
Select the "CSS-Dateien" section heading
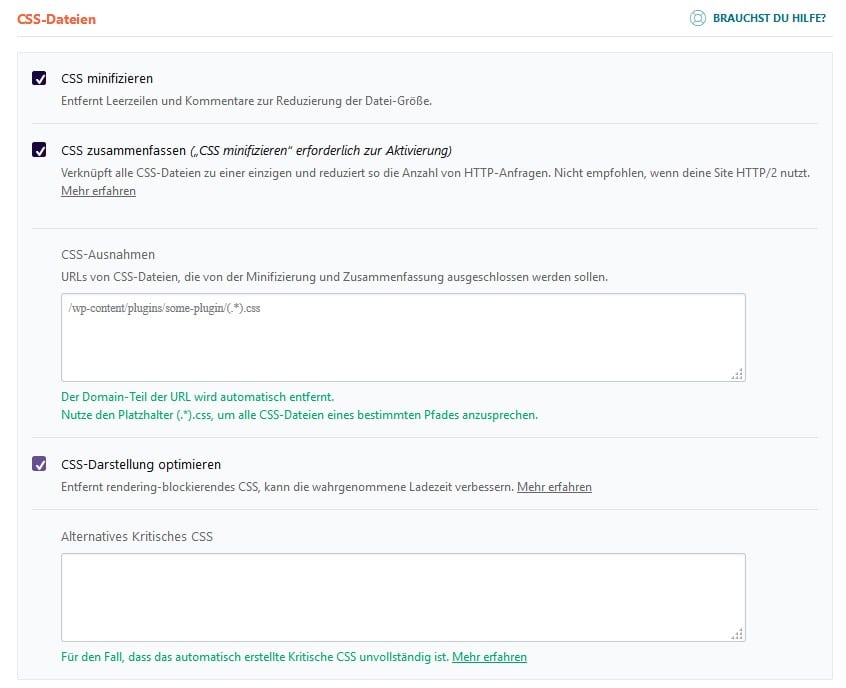point(57,18)
